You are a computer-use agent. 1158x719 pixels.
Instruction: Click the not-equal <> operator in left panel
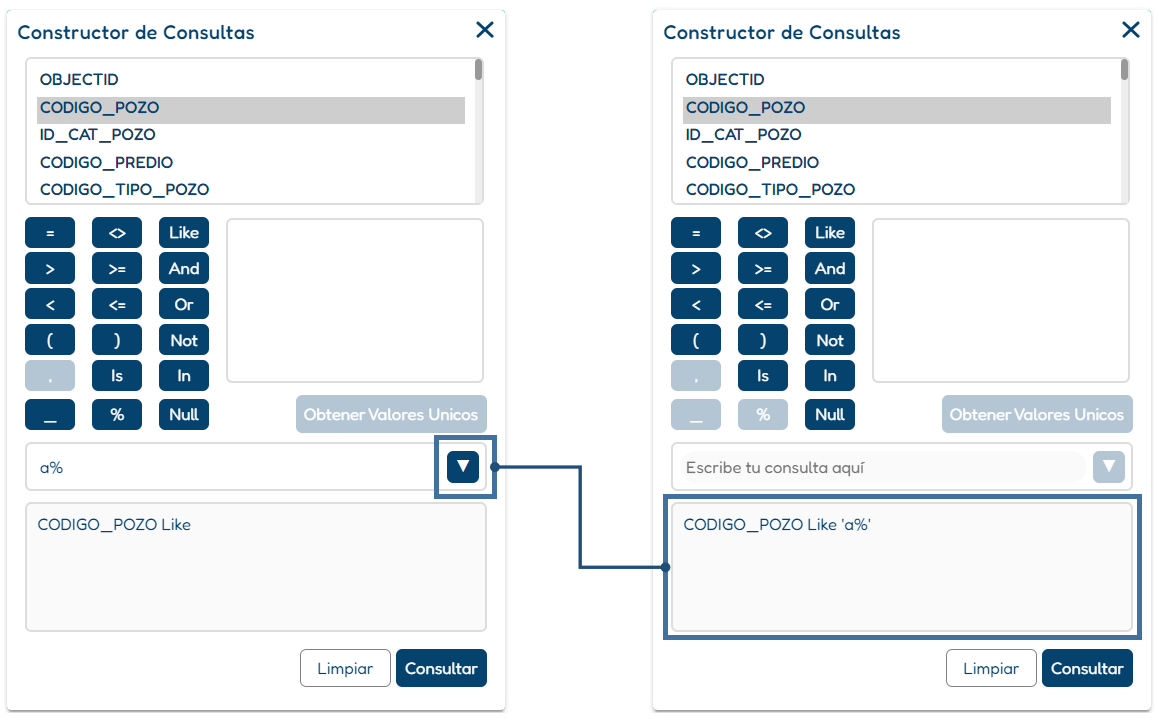pos(117,233)
